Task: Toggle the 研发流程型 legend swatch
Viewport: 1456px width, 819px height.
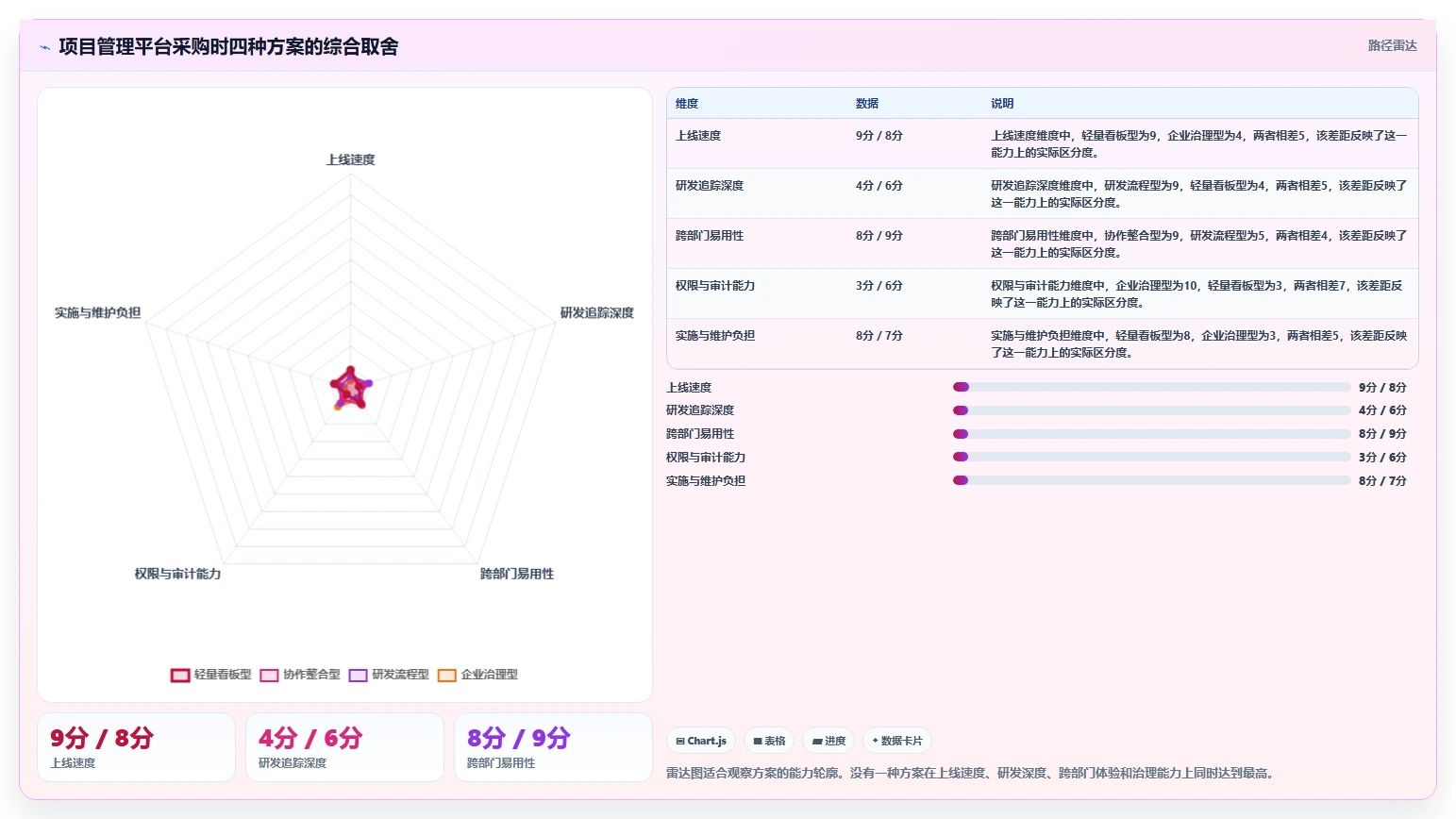Action: [358, 675]
